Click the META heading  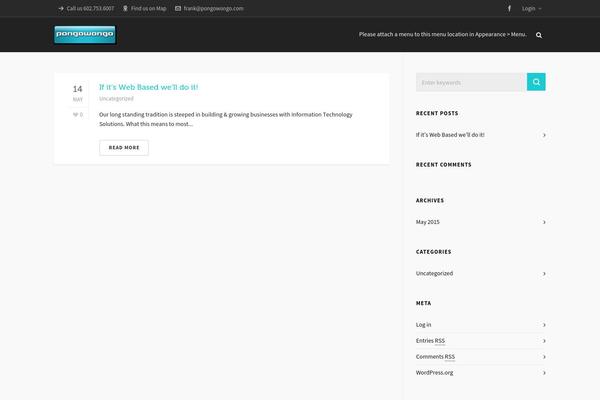[x=424, y=303]
